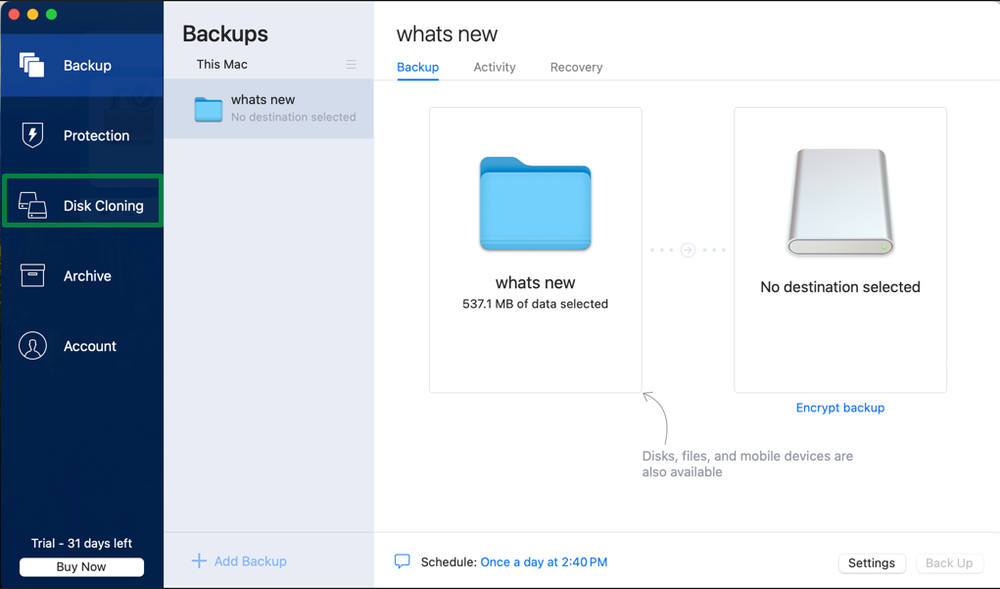
Task: Click the blue folder backup source icon
Action: tap(535, 204)
